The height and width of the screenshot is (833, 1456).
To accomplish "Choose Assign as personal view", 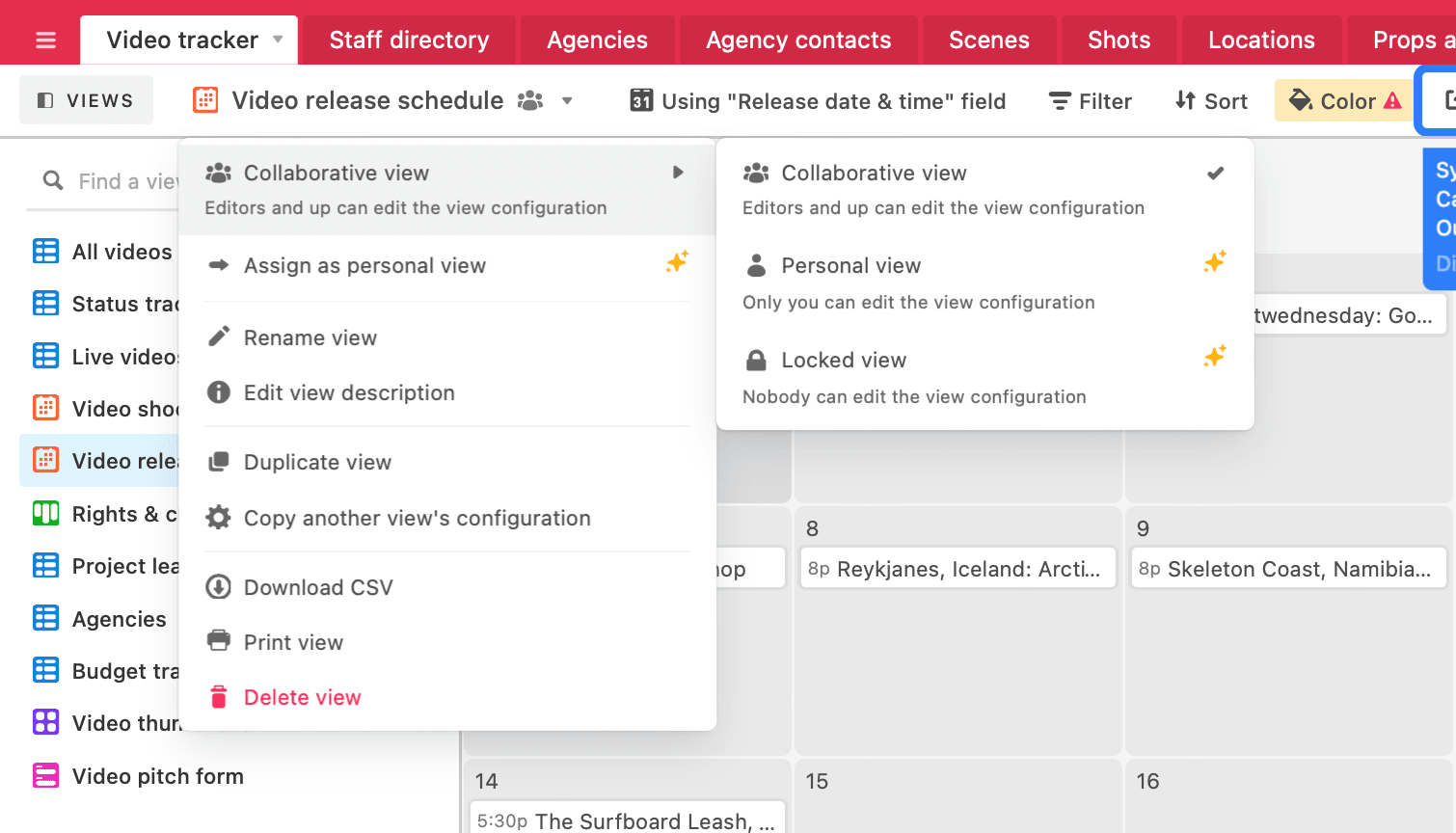I will pos(364,265).
